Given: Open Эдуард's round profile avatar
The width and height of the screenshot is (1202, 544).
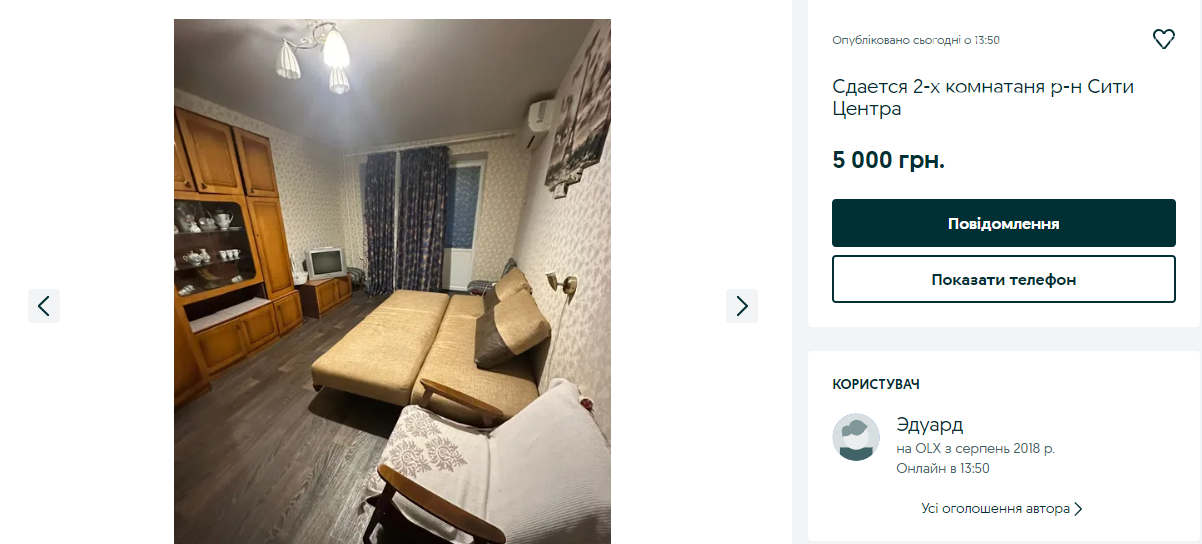Looking at the screenshot, I should 856,437.
